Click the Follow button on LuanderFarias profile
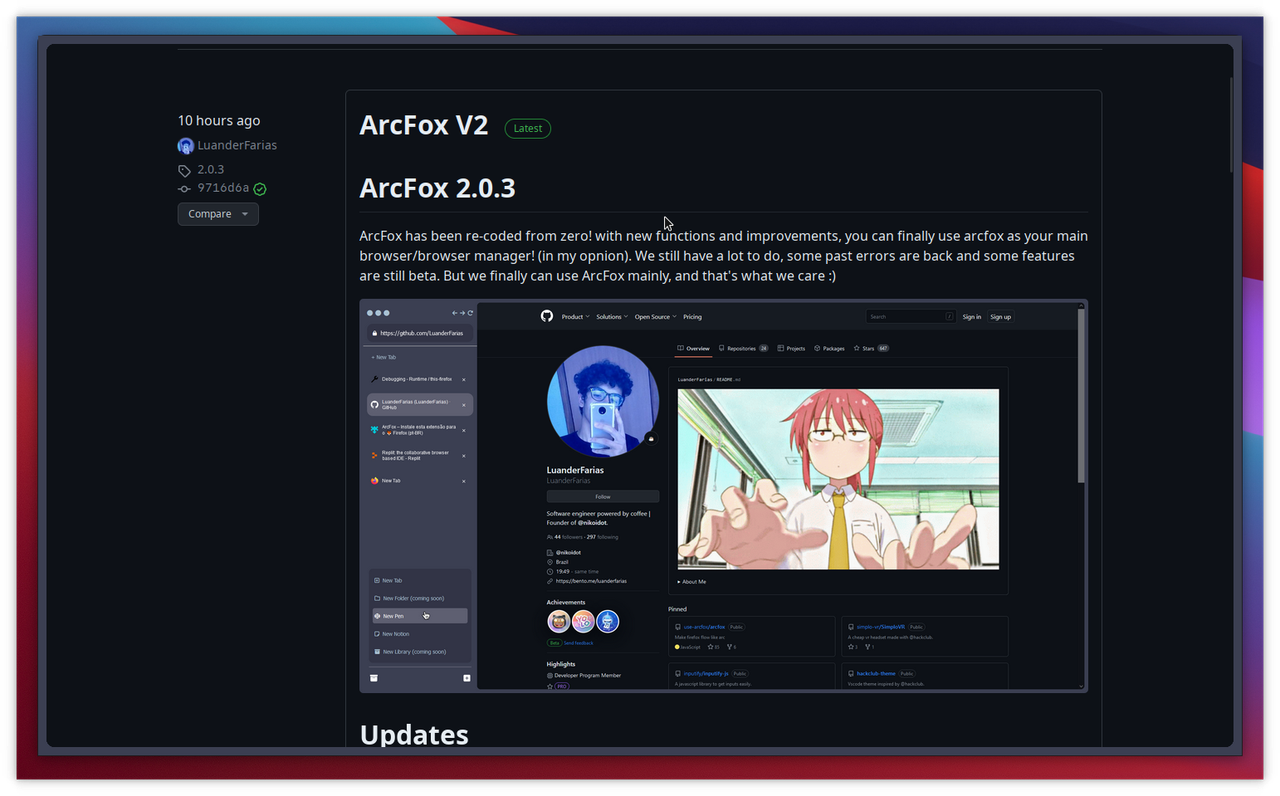The width and height of the screenshot is (1280, 796). [602, 496]
